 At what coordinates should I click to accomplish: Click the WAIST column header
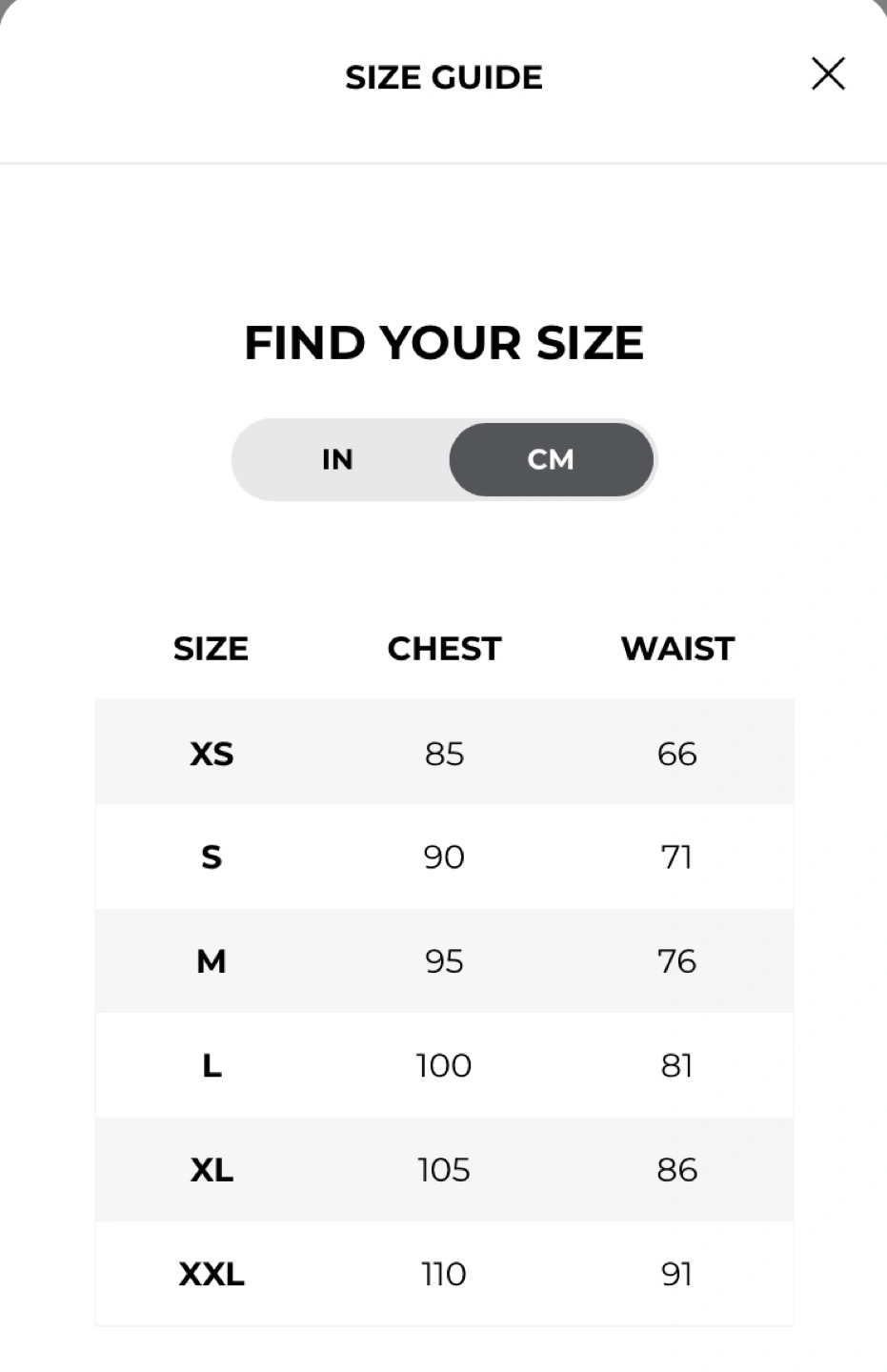(677, 649)
